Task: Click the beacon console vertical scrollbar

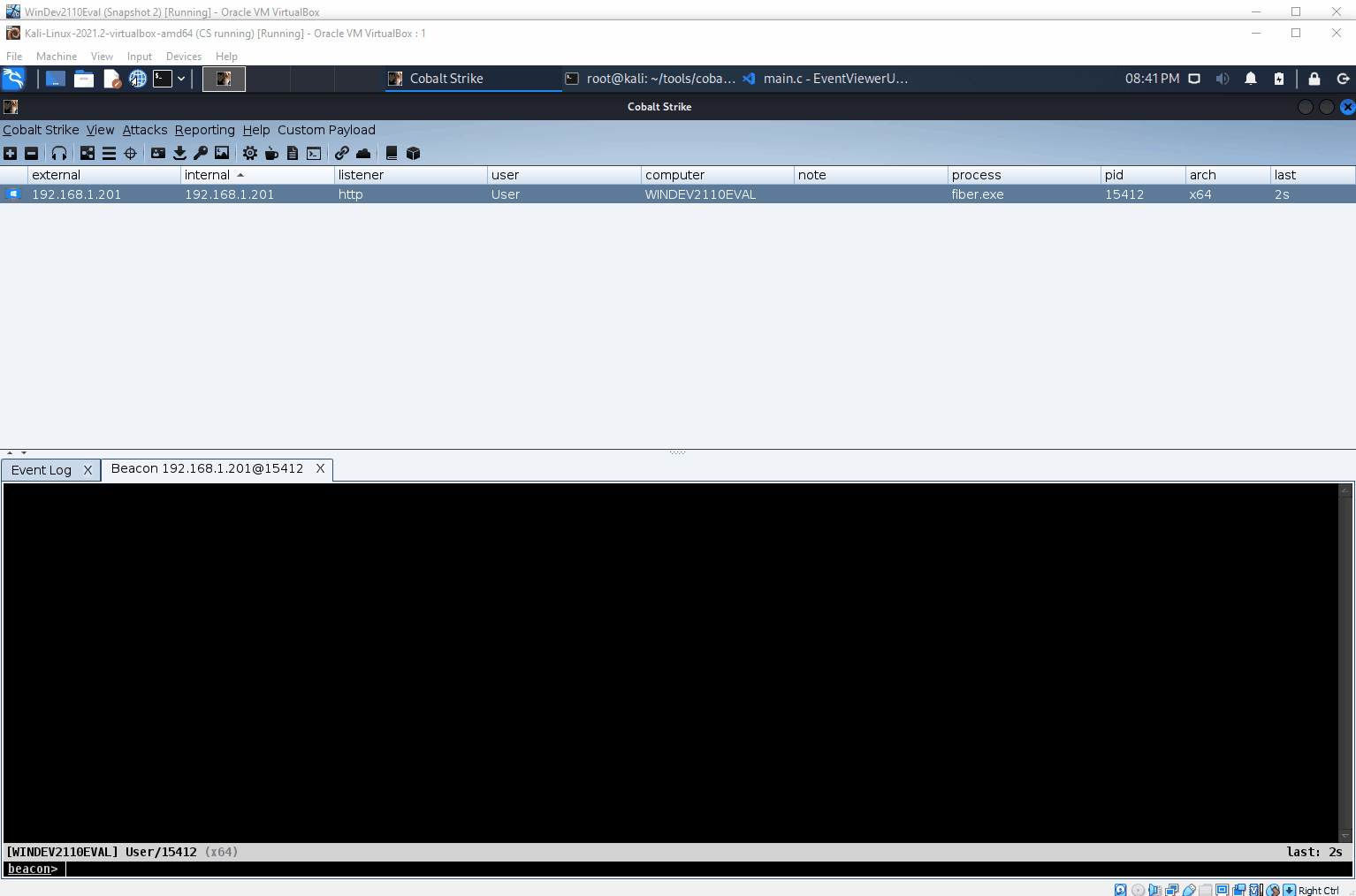Action: coord(1345,663)
